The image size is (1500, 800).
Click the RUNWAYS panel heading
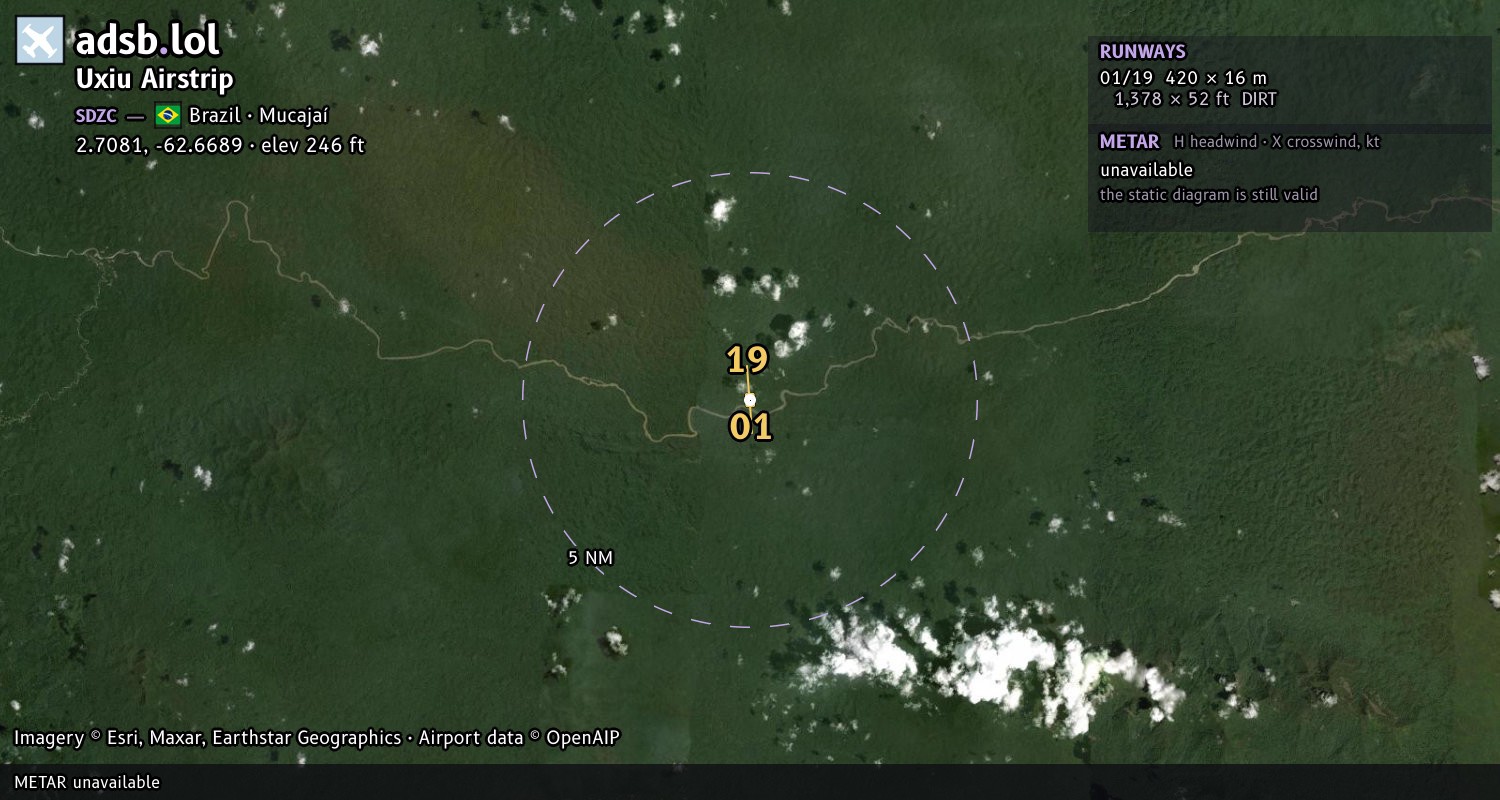tap(1142, 52)
